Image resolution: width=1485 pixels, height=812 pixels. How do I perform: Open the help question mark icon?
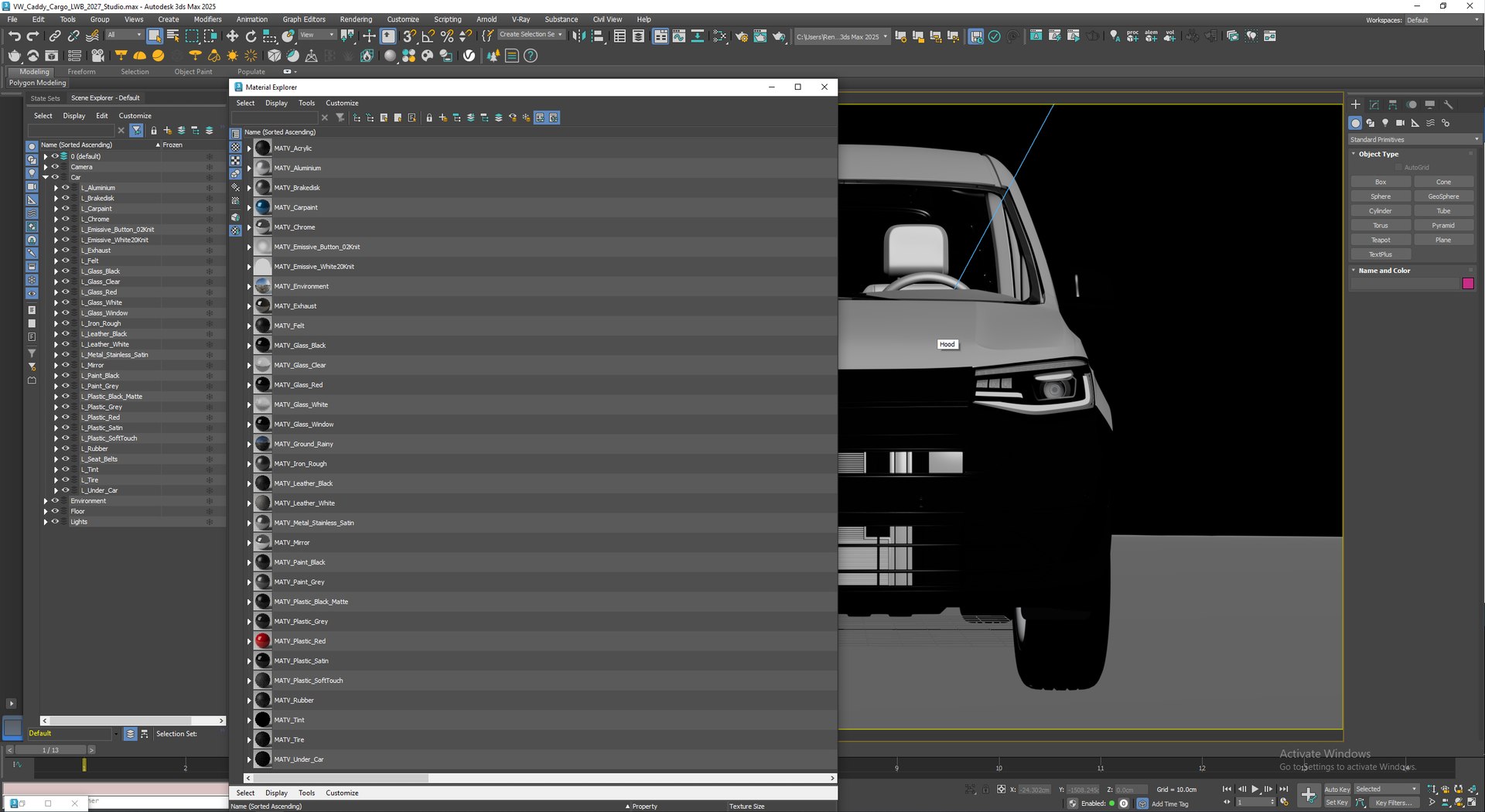tap(531, 56)
